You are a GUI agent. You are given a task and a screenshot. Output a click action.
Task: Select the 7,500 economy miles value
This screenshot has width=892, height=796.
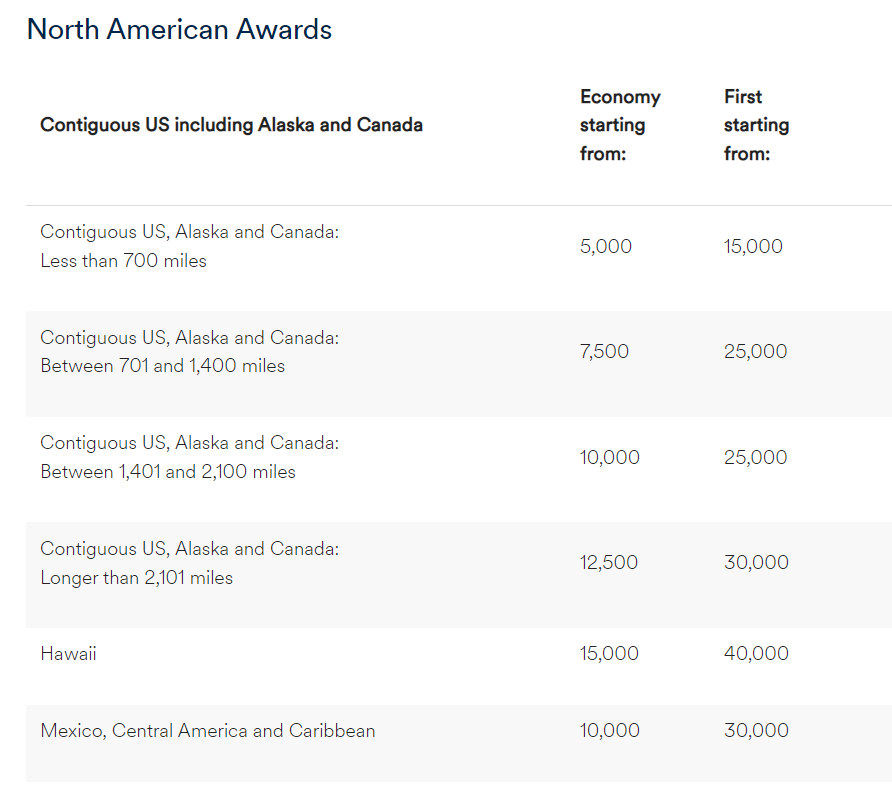point(604,352)
